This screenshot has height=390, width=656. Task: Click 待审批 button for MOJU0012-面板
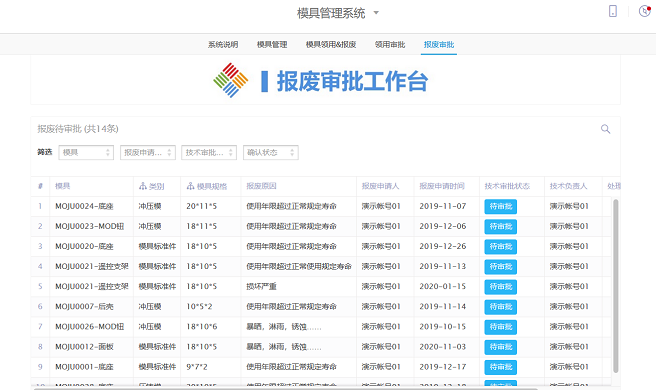tap(501, 347)
